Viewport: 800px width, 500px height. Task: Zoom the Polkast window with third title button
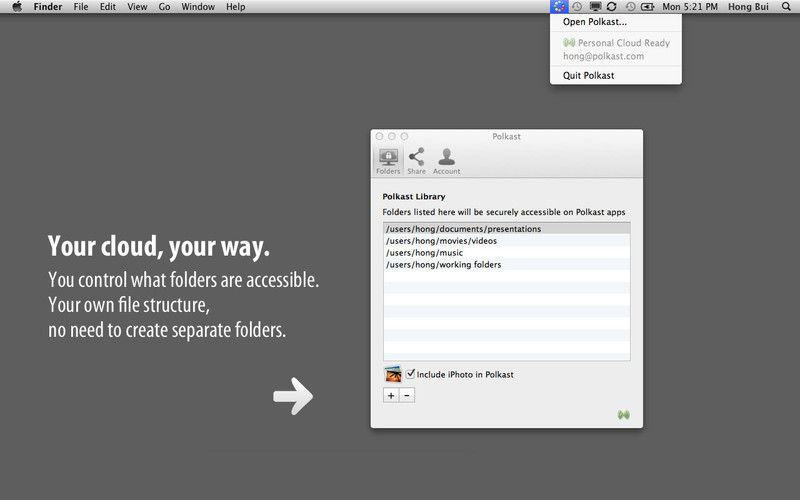click(x=404, y=136)
